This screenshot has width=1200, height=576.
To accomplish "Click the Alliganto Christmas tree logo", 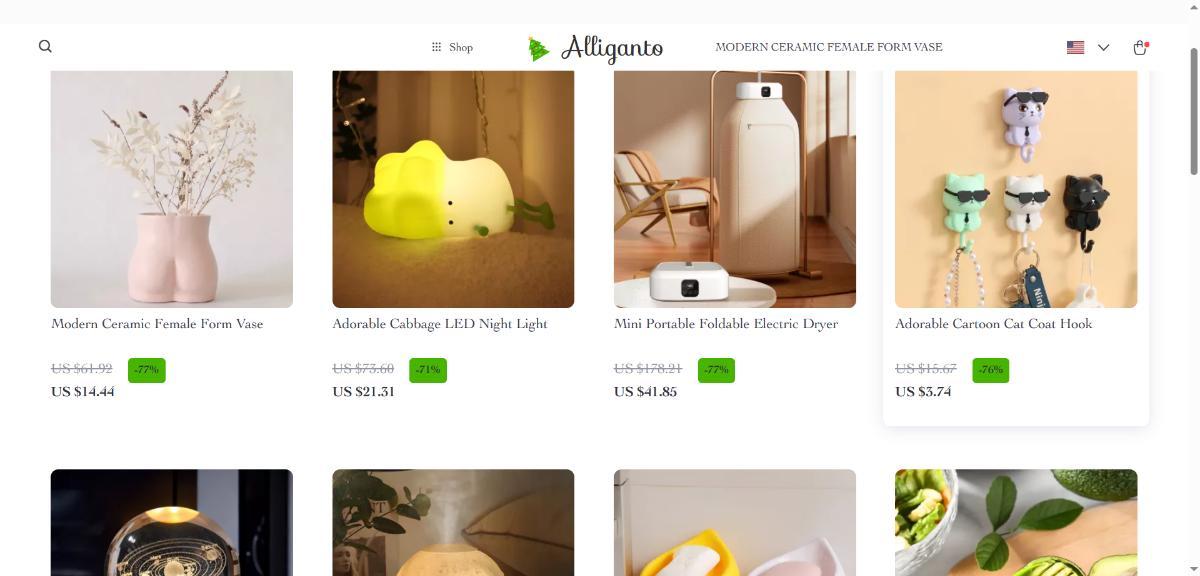I will 595,47.
